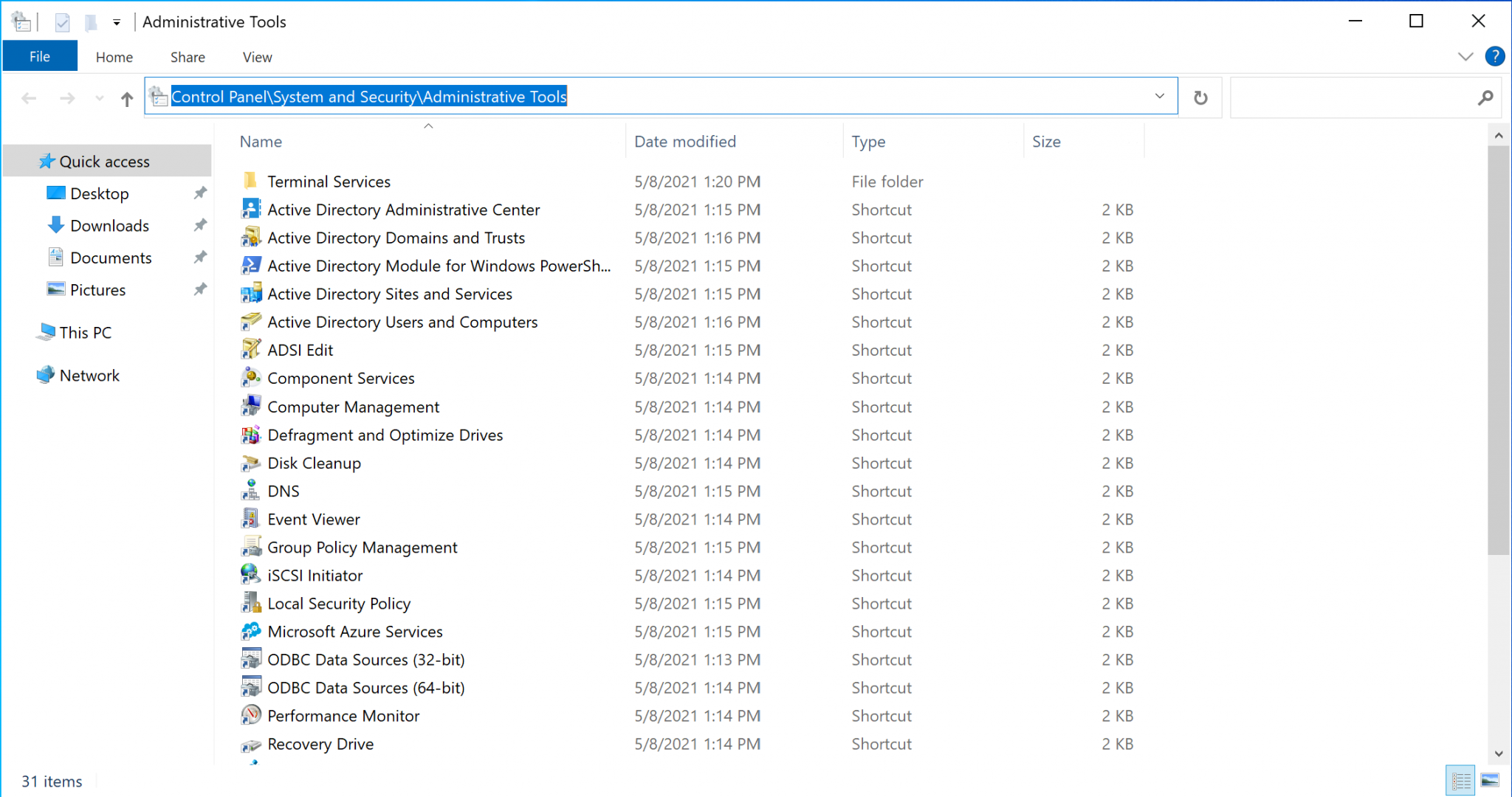Select the Defragment and Optimize Drives icon
The height and width of the screenshot is (797, 1512).
point(250,434)
